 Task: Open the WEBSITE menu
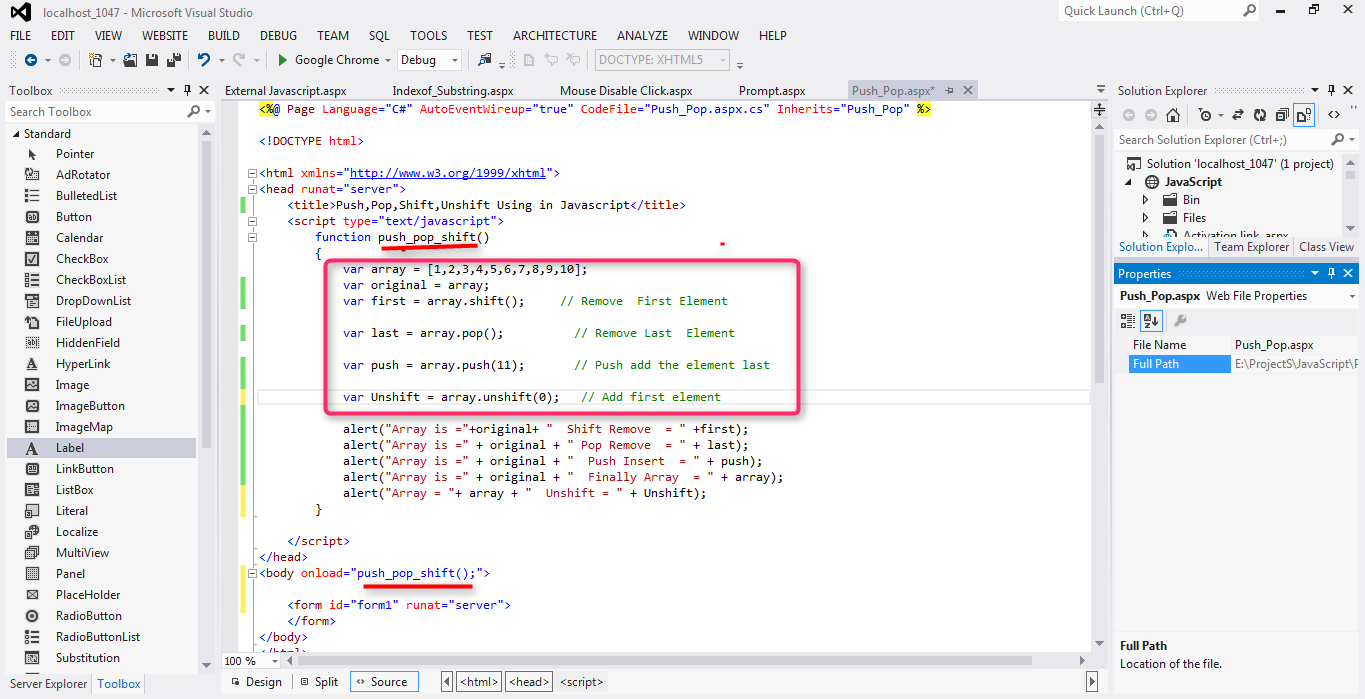(165, 35)
